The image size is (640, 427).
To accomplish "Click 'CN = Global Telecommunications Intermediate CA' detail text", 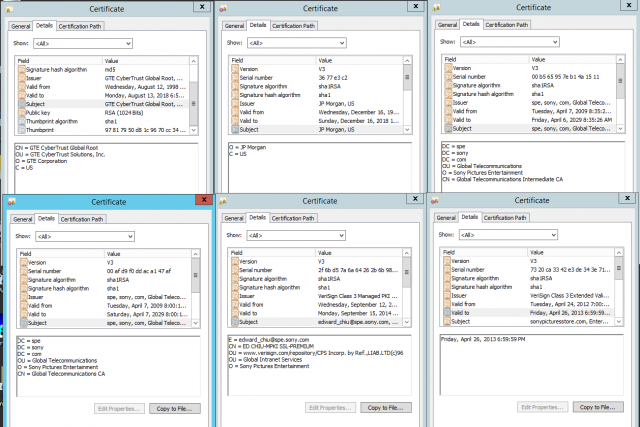I will 502,179.
